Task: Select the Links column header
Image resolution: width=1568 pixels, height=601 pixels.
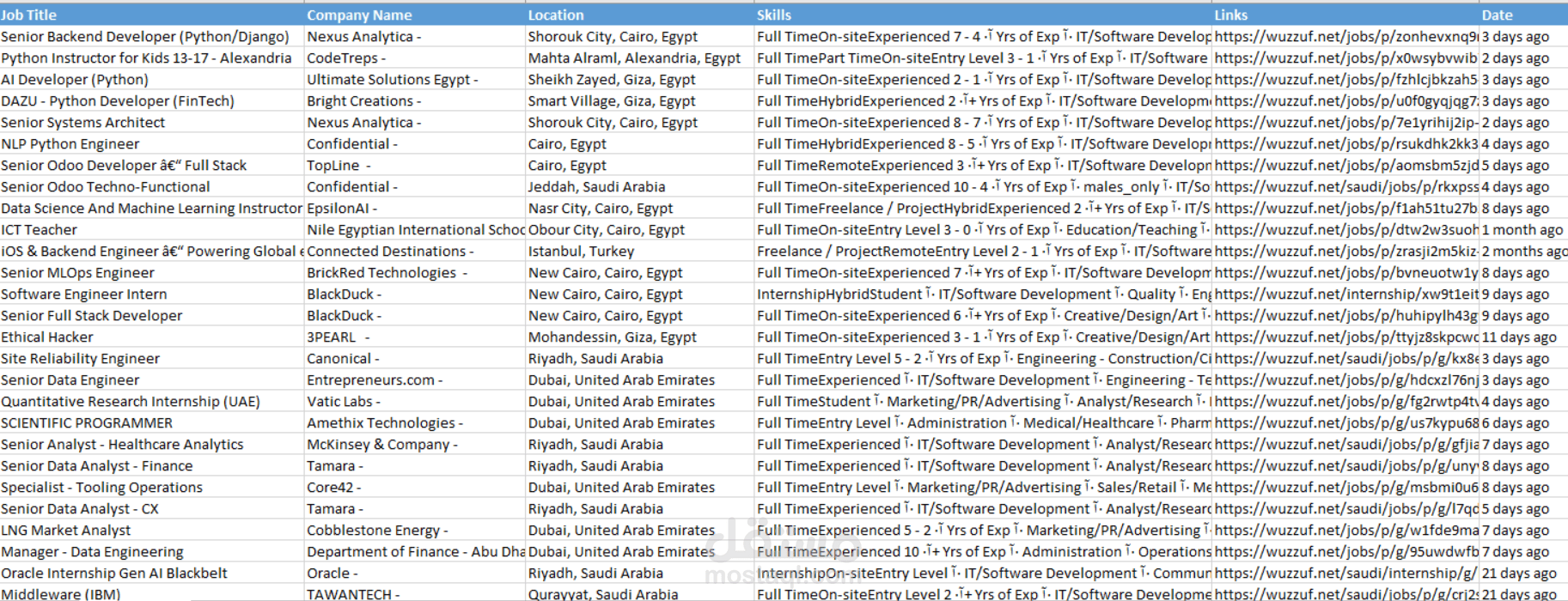Action: [x=1345, y=15]
